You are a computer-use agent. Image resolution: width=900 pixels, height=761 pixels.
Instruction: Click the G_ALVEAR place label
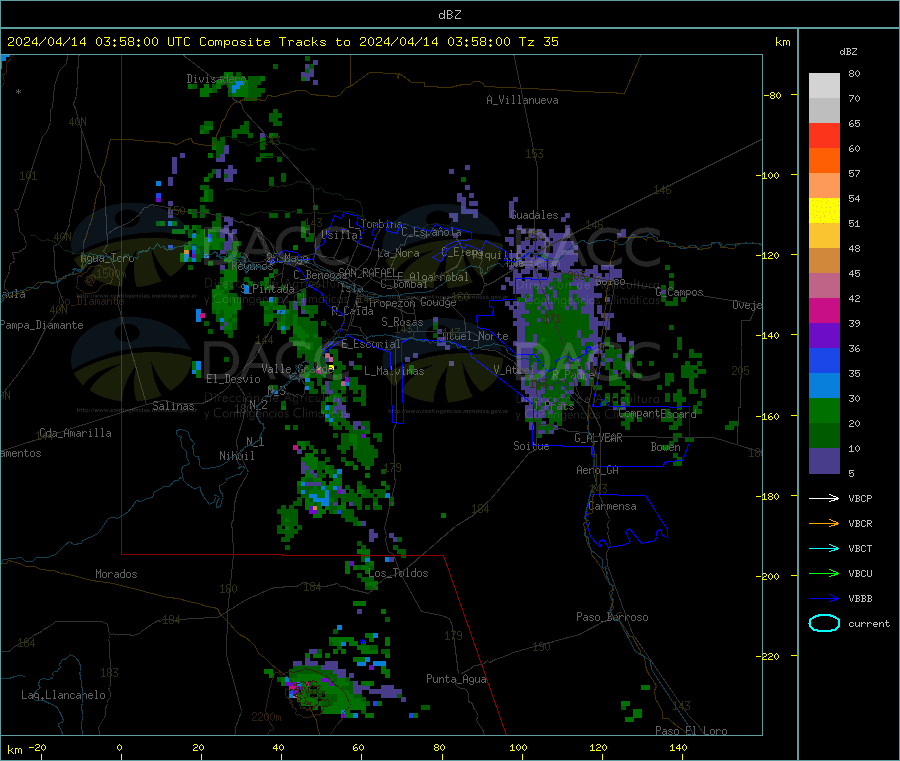tap(598, 438)
